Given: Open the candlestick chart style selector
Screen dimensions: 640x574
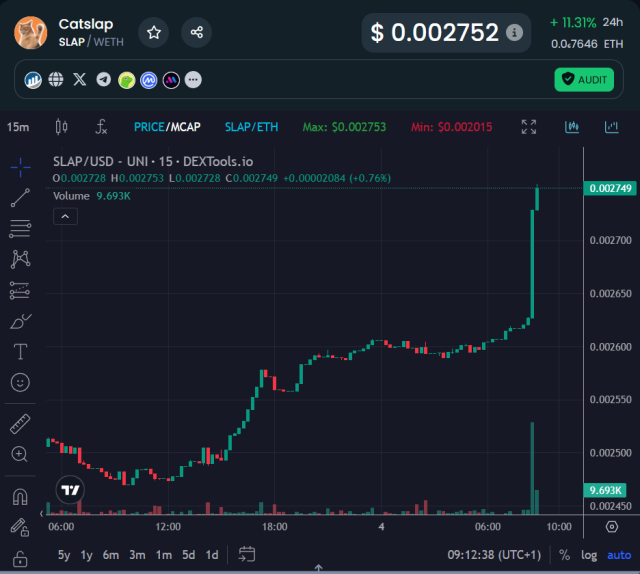Looking at the screenshot, I should 61,127.
